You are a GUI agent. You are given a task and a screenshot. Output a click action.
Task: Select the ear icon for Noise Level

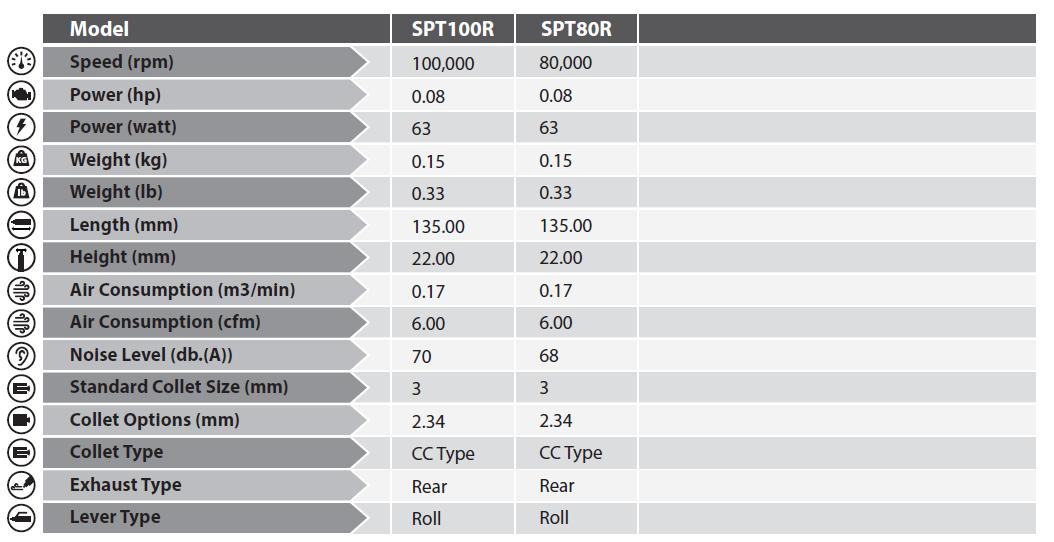pyautogui.click(x=21, y=355)
